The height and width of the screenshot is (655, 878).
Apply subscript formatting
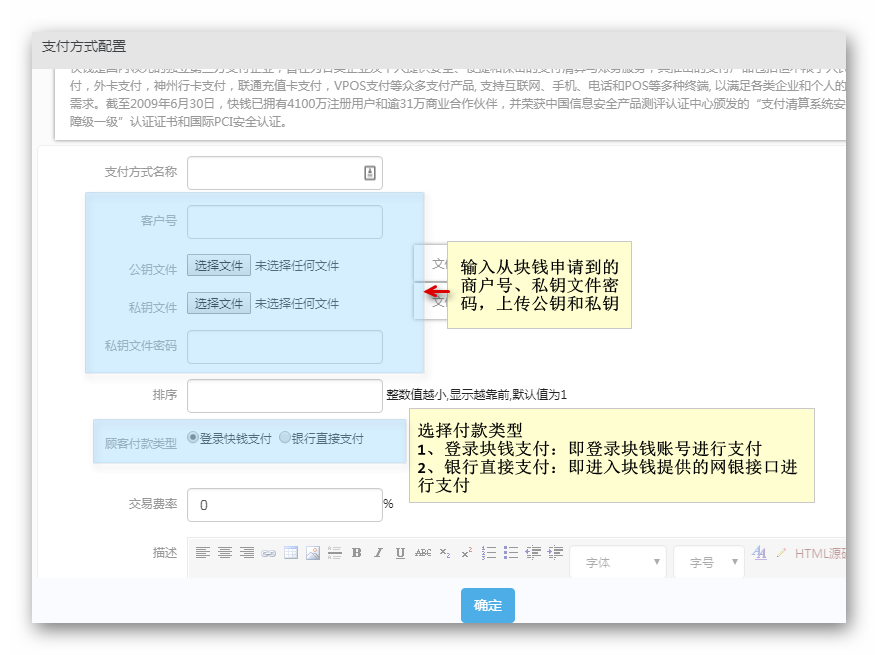coord(445,553)
